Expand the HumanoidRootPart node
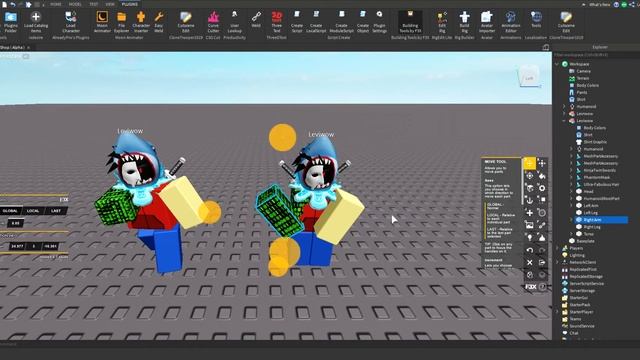This screenshot has width=640, height=360. click(571, 198)
